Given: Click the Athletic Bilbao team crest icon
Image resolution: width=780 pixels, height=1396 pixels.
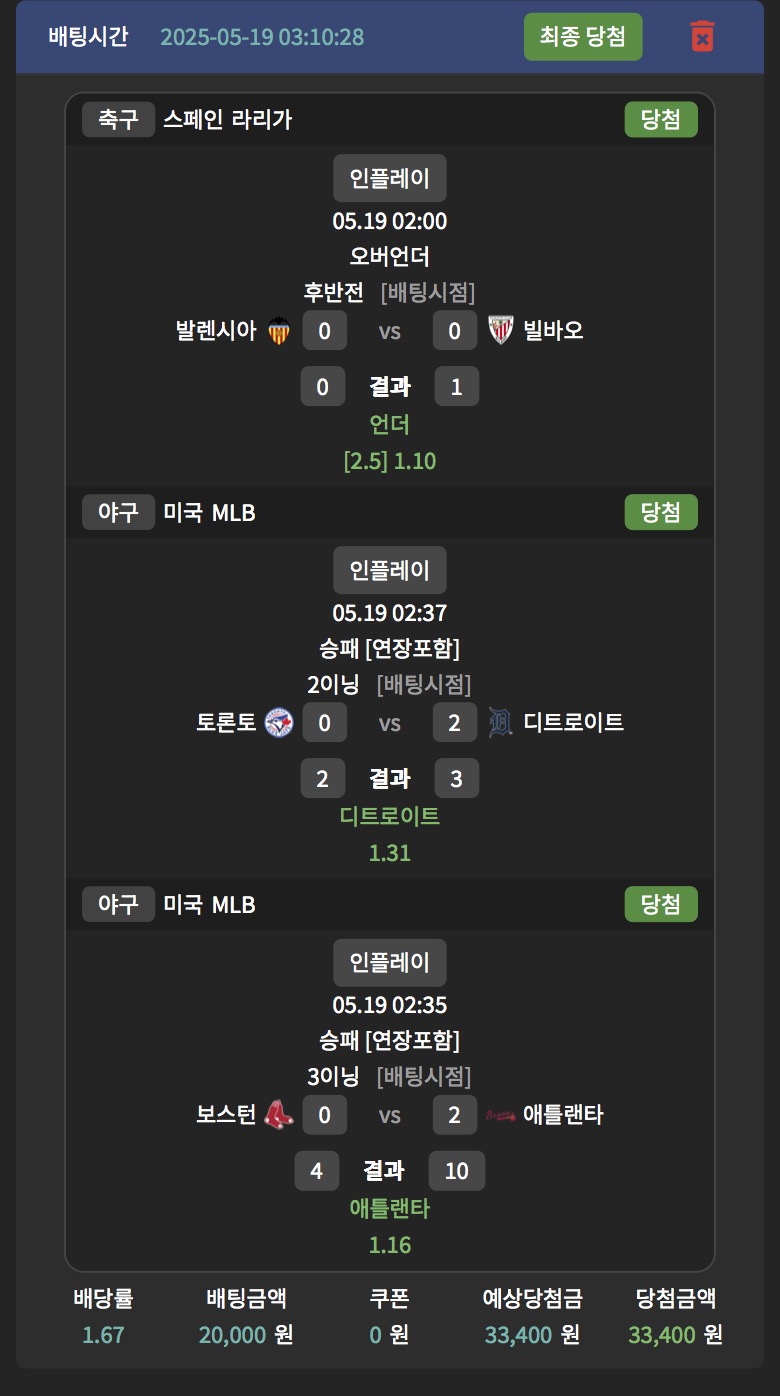Looking at the screenshot, I should click(x=500, y=331).
